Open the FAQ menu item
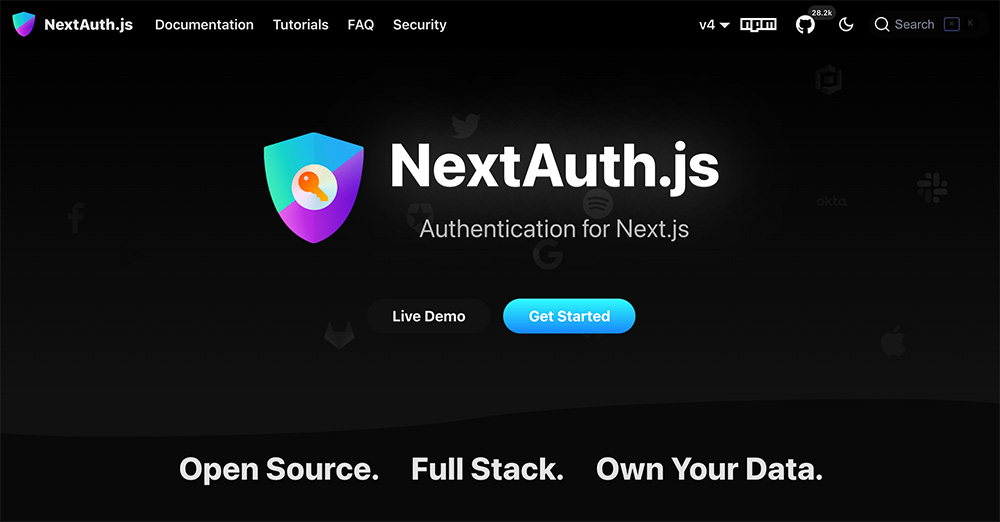The height and width of the screenshot is (522, 1000). 360,24
